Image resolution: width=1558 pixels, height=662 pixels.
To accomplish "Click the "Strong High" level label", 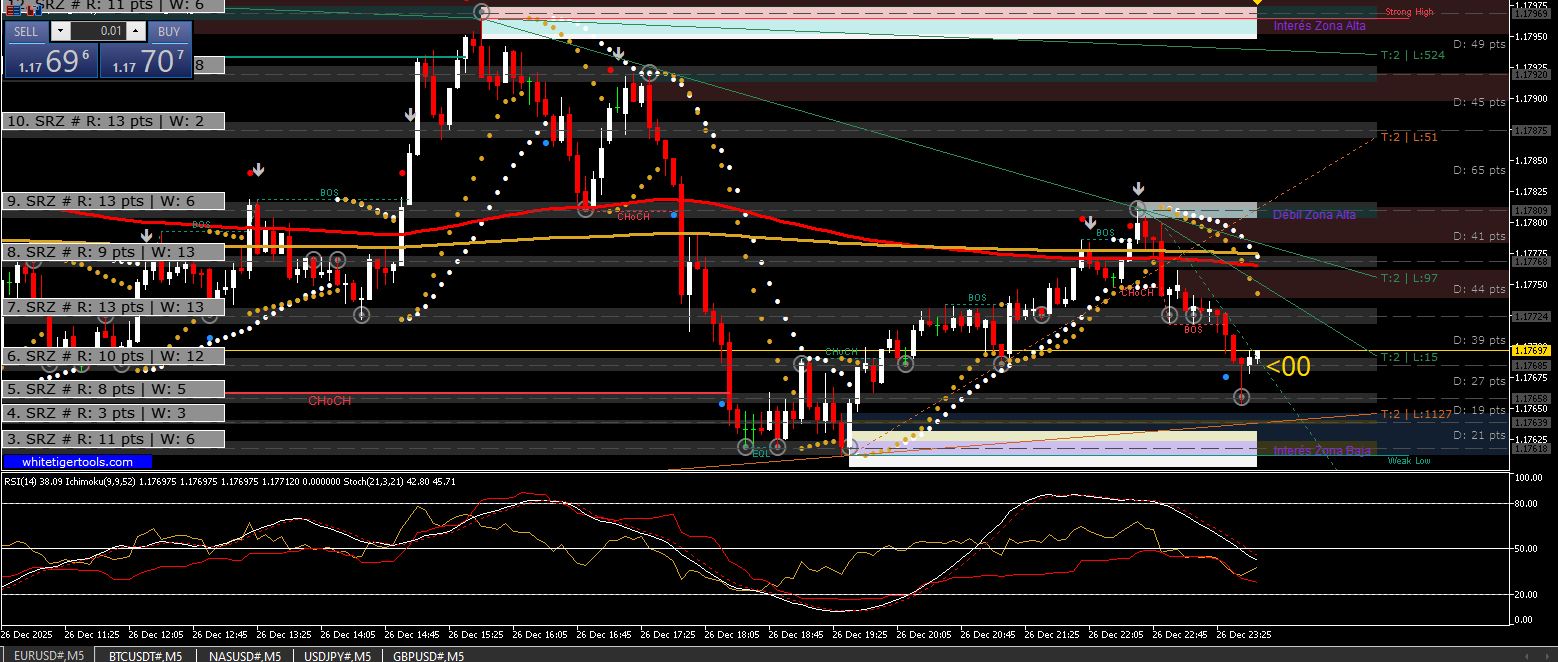I will tap(1409, 12).
